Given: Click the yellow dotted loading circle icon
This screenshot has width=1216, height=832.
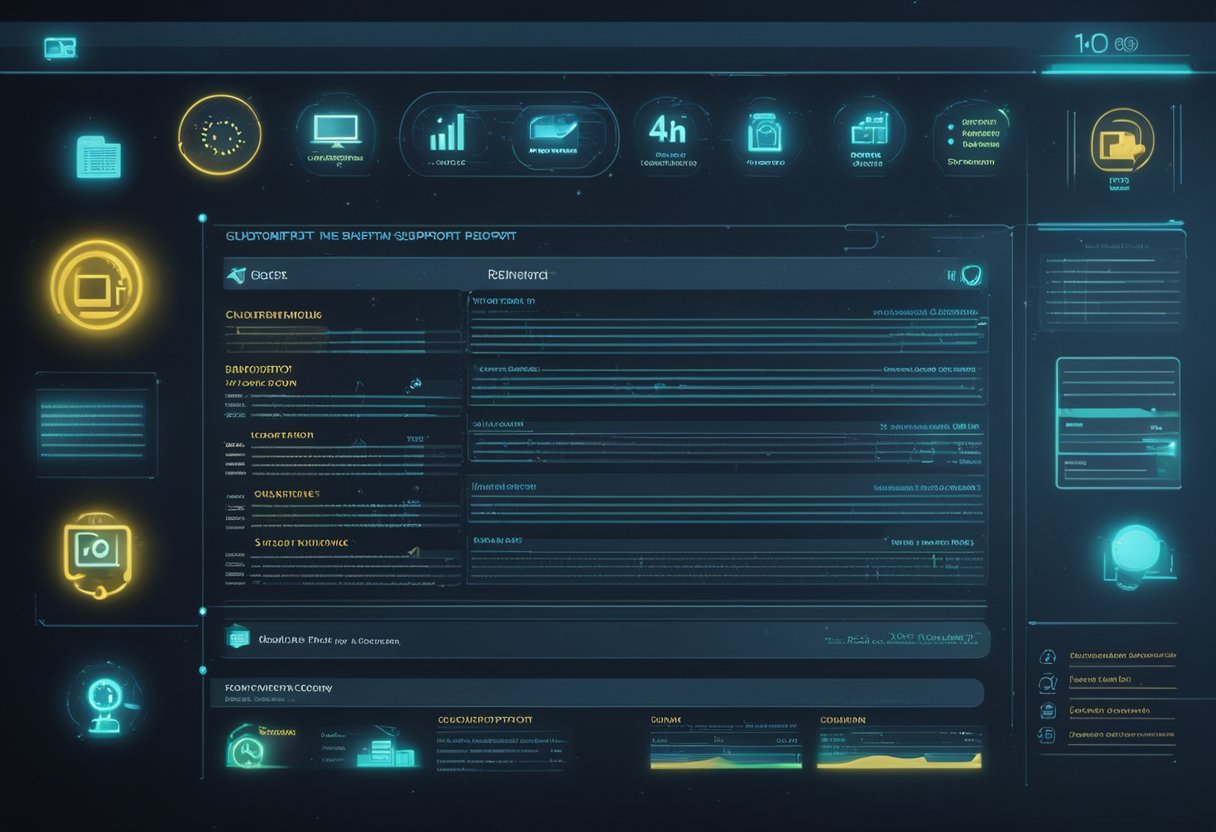Looking at the screenshot, I should click(220, 135).
